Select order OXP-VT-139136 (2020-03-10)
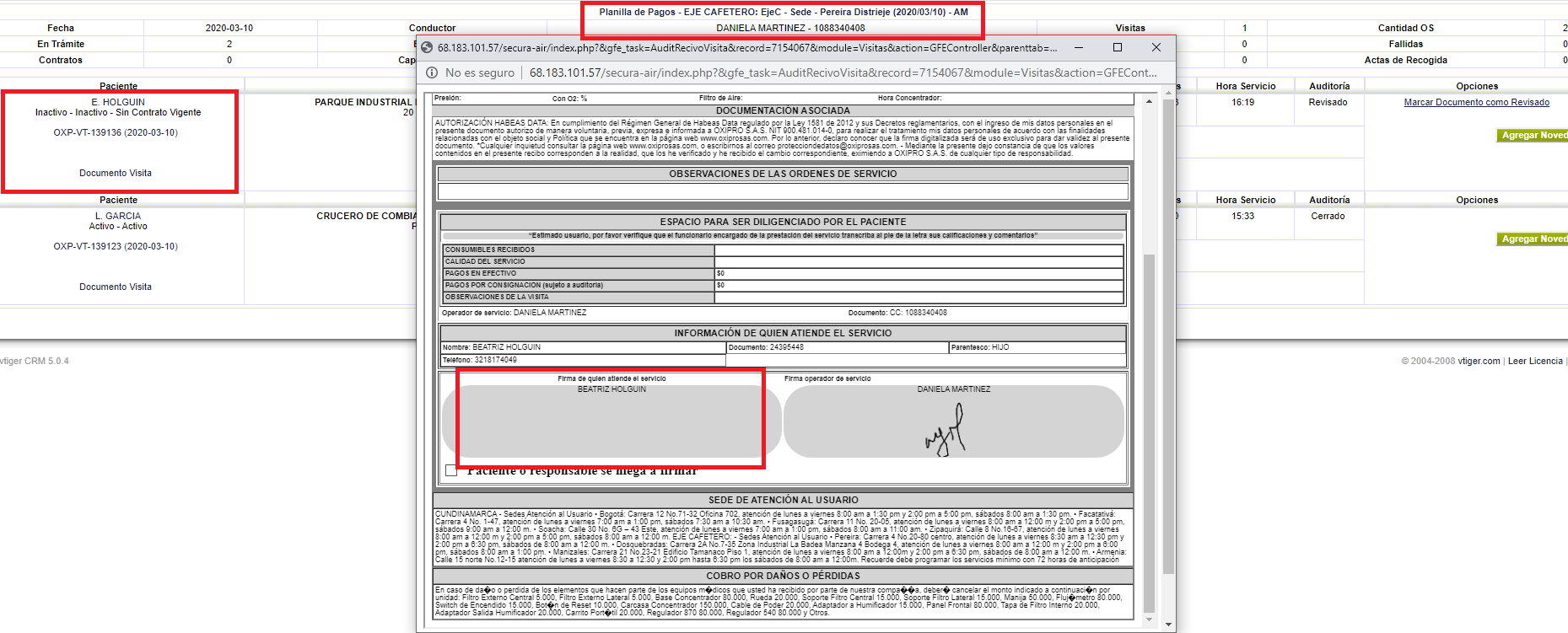Image resolution: width=1568 pixels, height=633 pixels. coord(116,132)
